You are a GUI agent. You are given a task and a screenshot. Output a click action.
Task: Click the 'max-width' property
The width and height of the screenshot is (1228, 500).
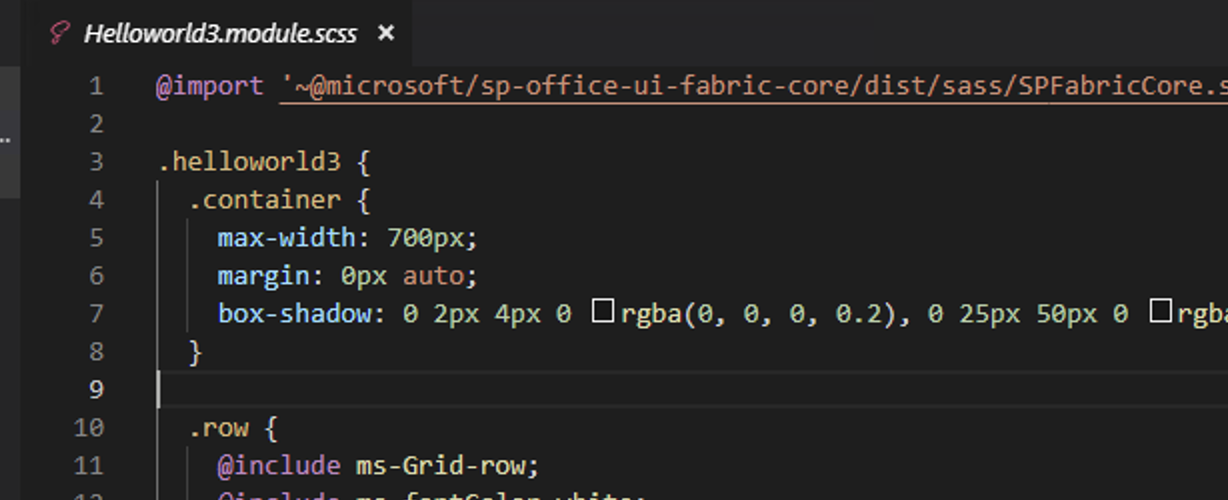tap(286, 238)
